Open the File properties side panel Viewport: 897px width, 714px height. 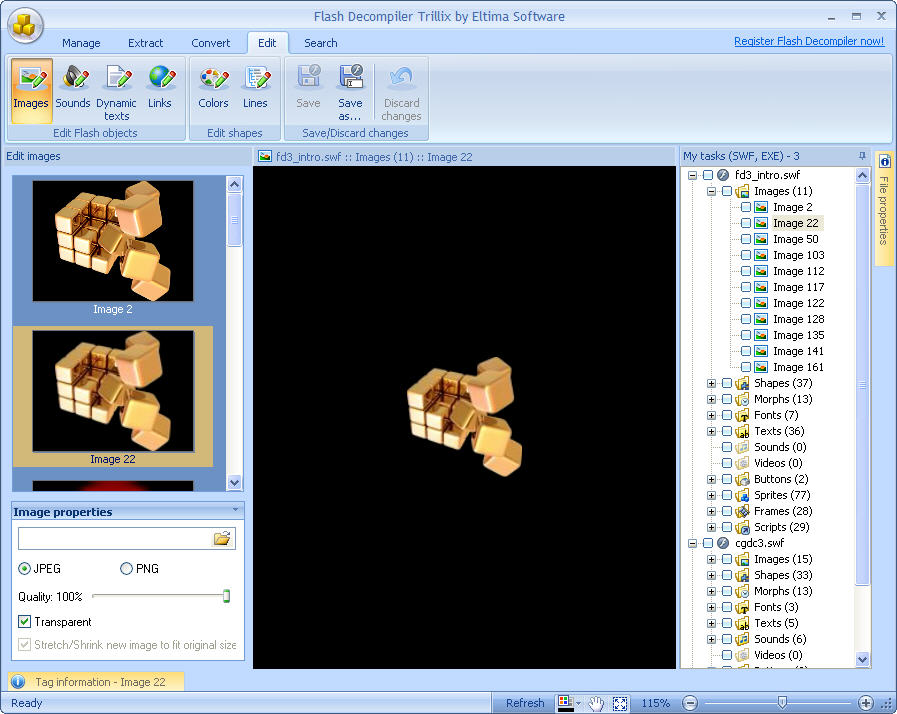[884, 209]
